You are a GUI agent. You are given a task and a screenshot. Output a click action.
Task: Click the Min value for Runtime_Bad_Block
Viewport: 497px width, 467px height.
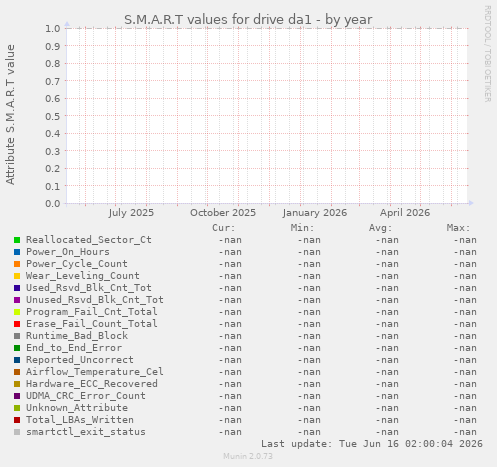[x=309, y=336]
